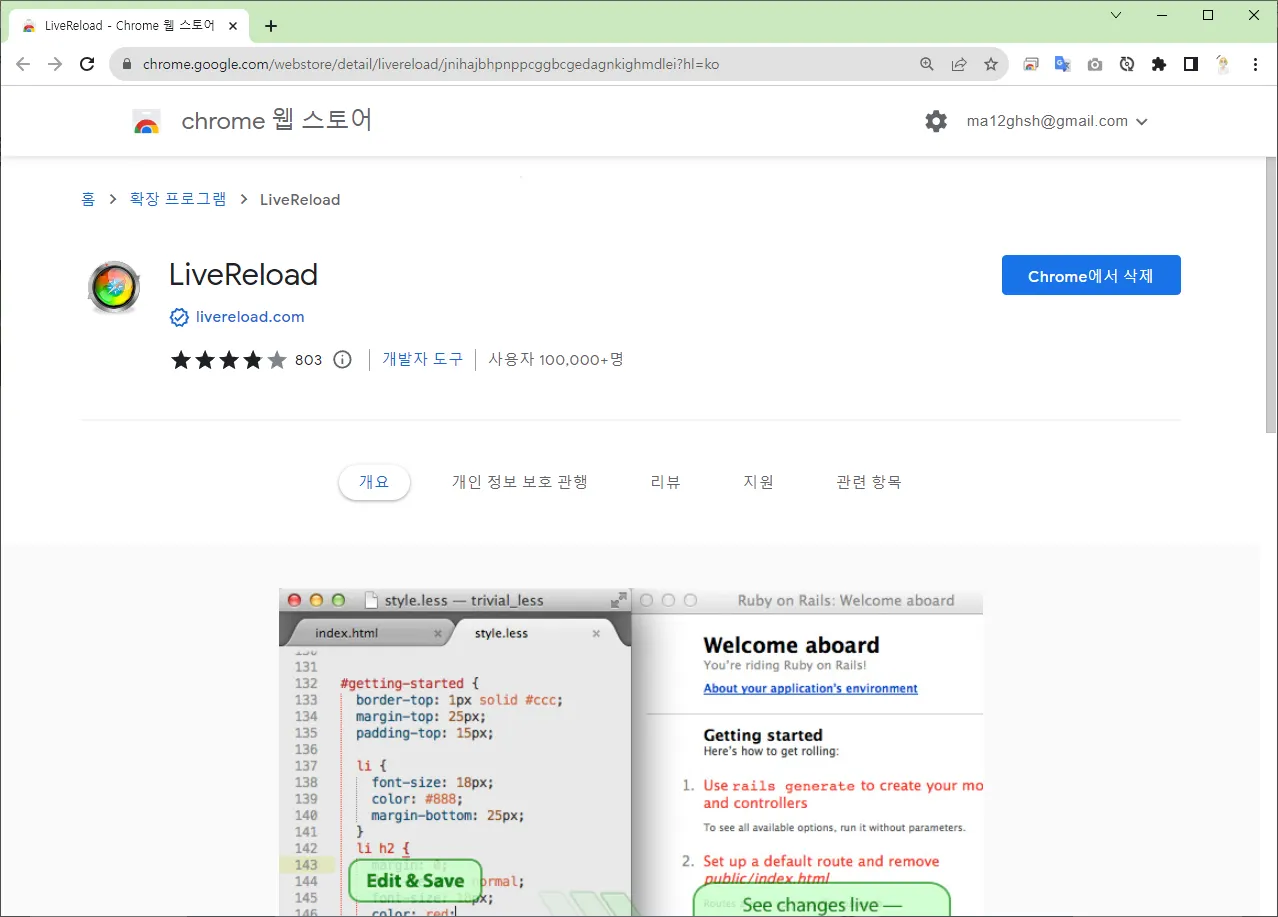This screenshot has width=1278, height=917.
Task: Click the camera screenshot extension
Action: [x=1095, y=64]
